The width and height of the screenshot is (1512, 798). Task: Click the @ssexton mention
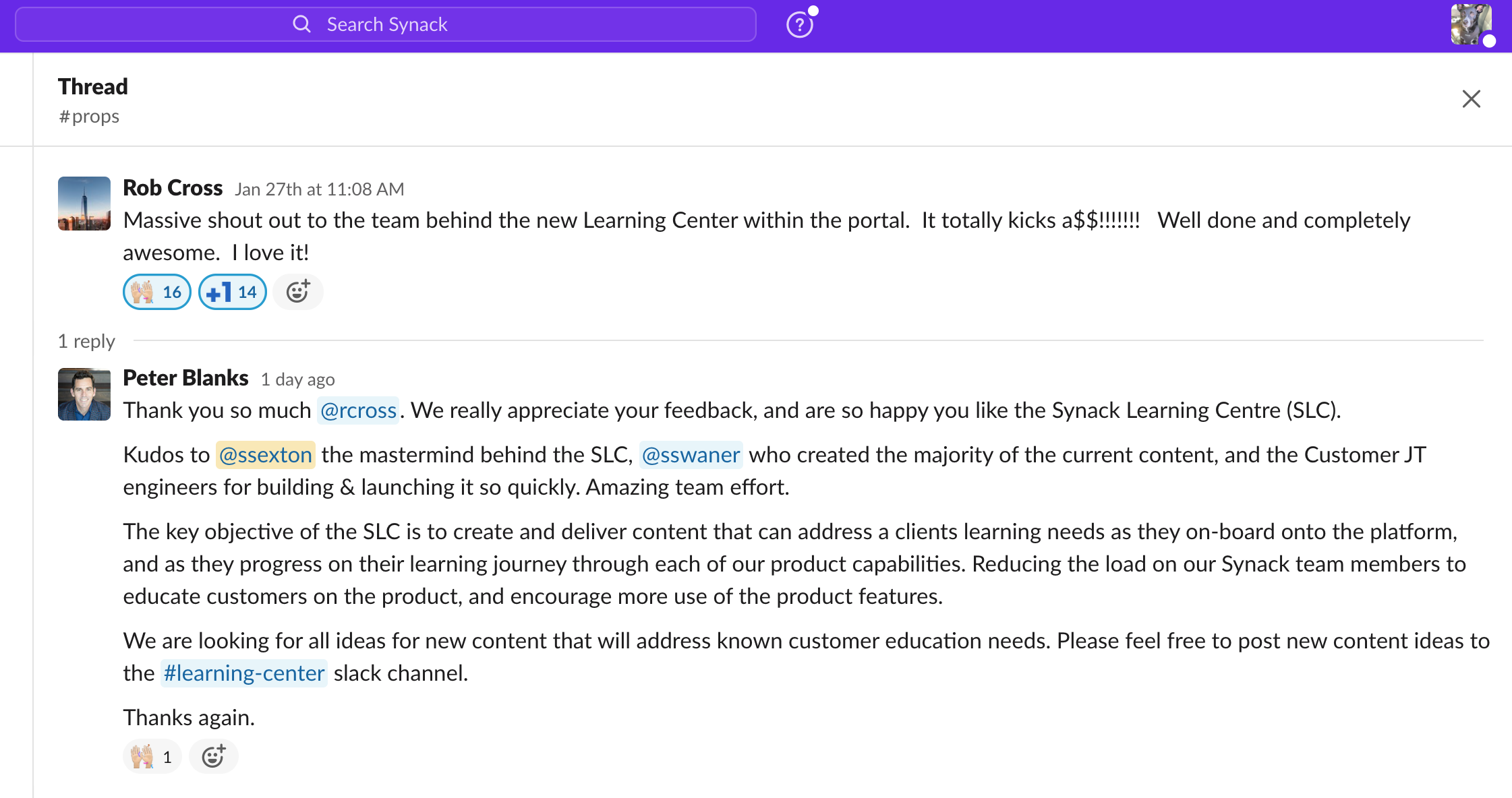(266, 455)
